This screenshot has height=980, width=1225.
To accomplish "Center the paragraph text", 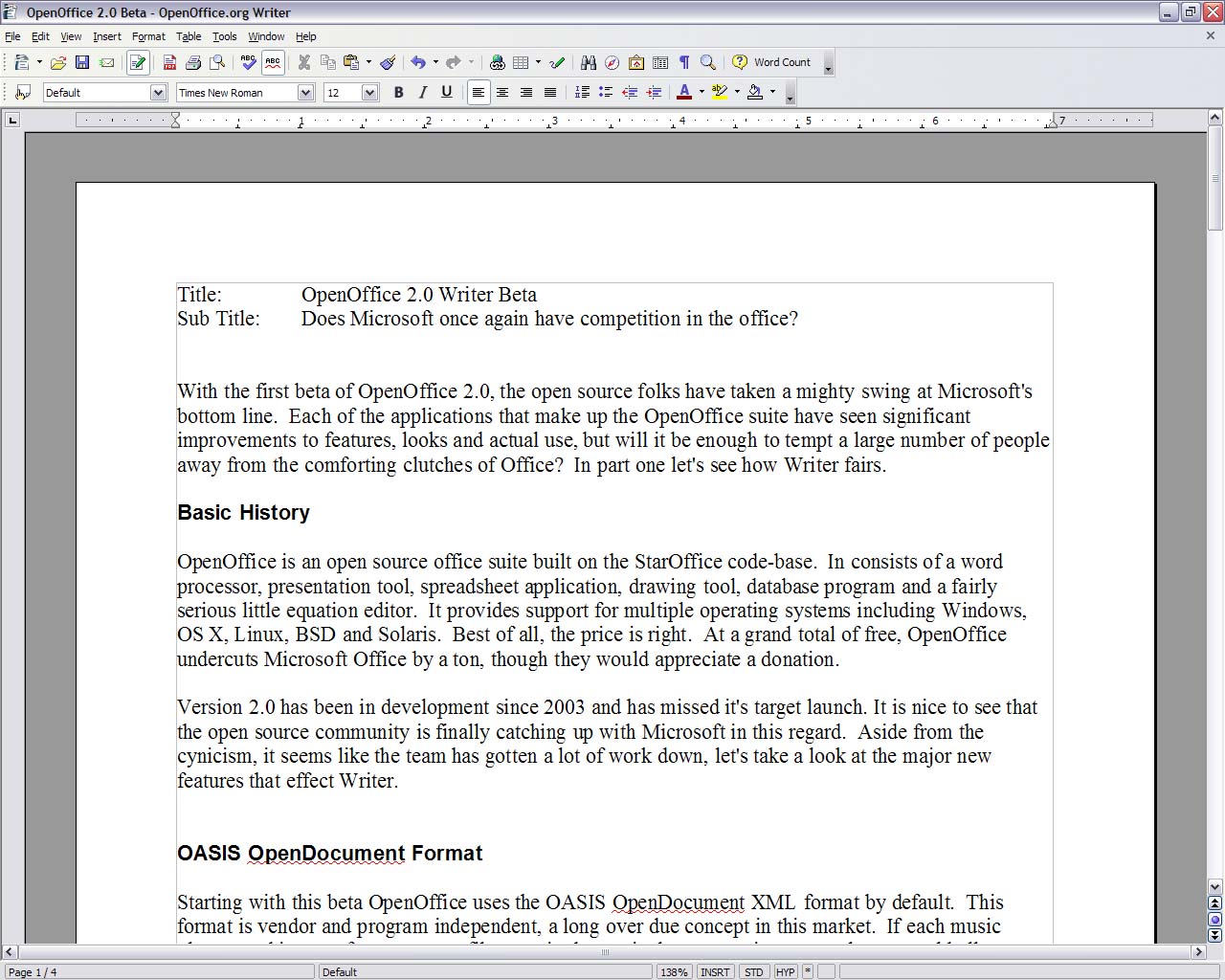I will click(x=501, y=93).
